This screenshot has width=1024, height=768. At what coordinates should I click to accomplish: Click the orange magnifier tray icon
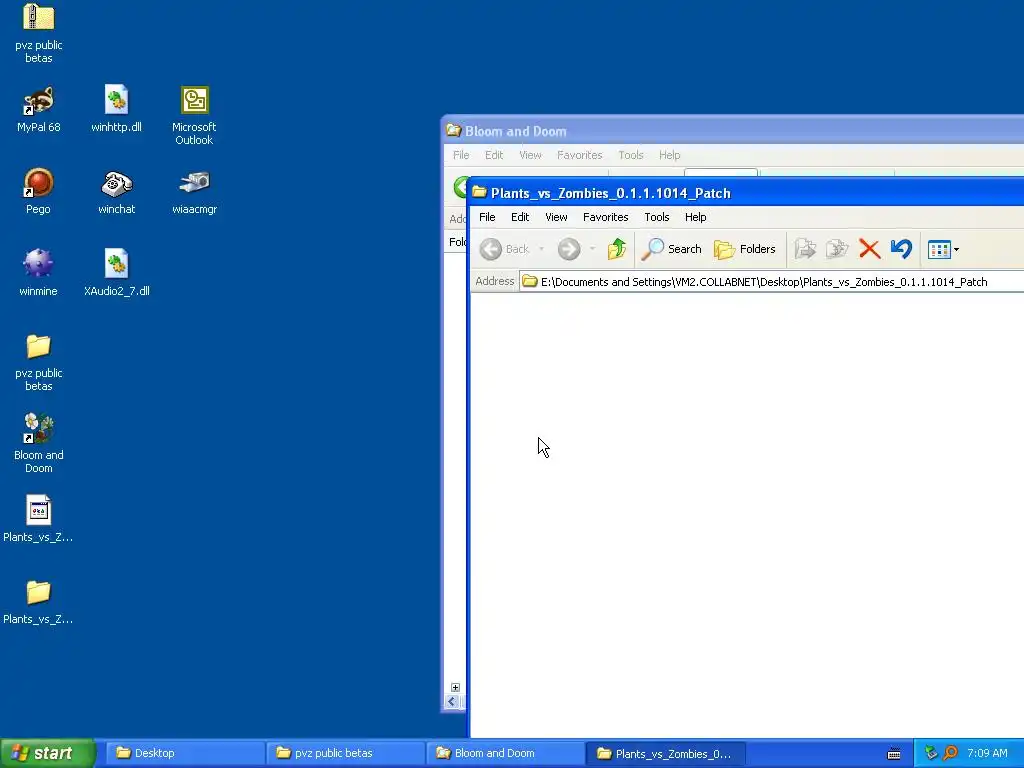pyautogui.click(x=950, y=753)
